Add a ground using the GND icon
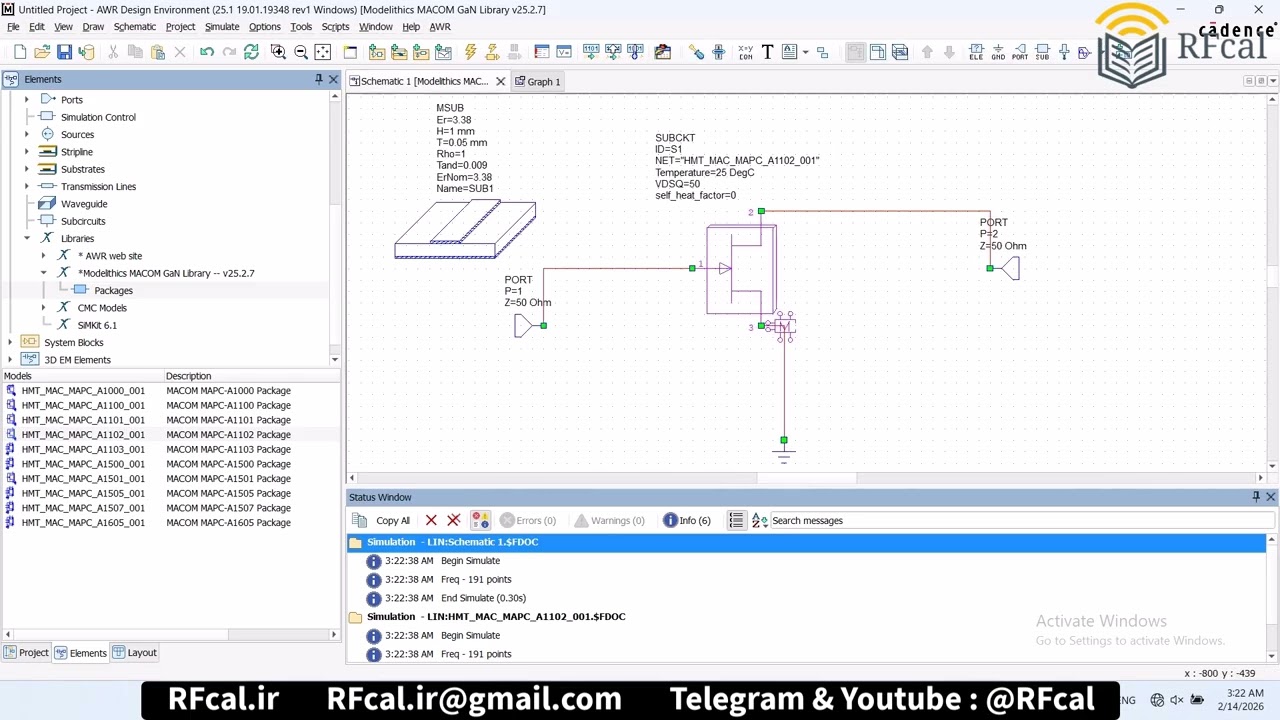The image size is (1280, 720). tap(998, 52)
